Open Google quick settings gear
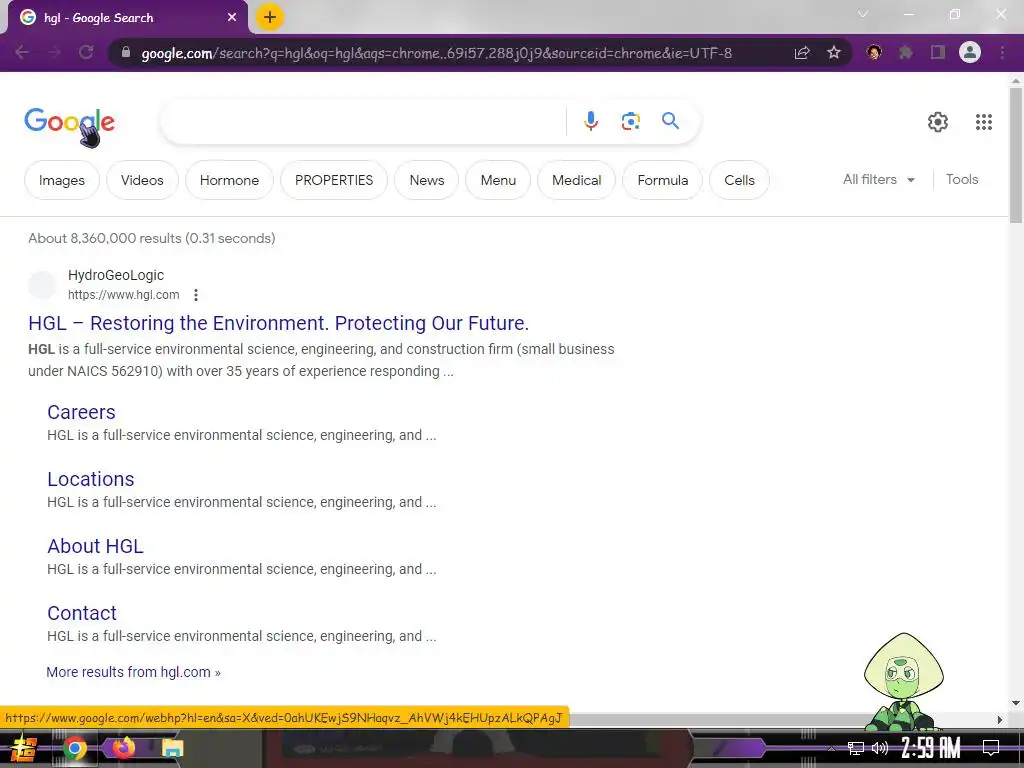The width and height of the screenshot is (1024, 768). pyautogui.click(x=938, y=122)
